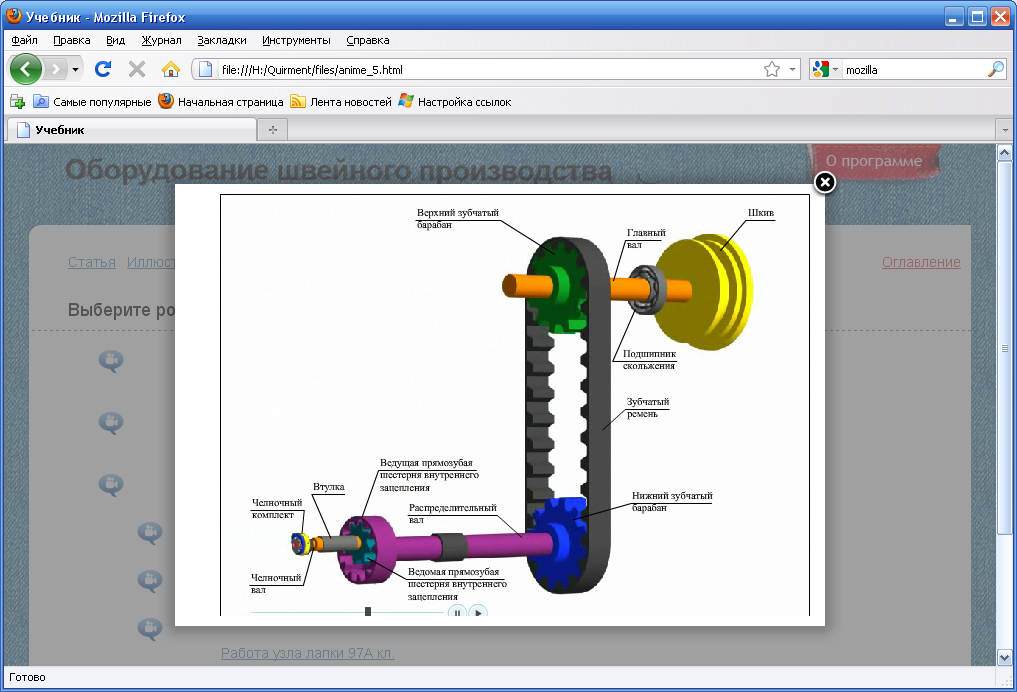Viewport: 1017px width, 692px height.
Task: Click the animation progress slider handle
Action: pos(368,612)
